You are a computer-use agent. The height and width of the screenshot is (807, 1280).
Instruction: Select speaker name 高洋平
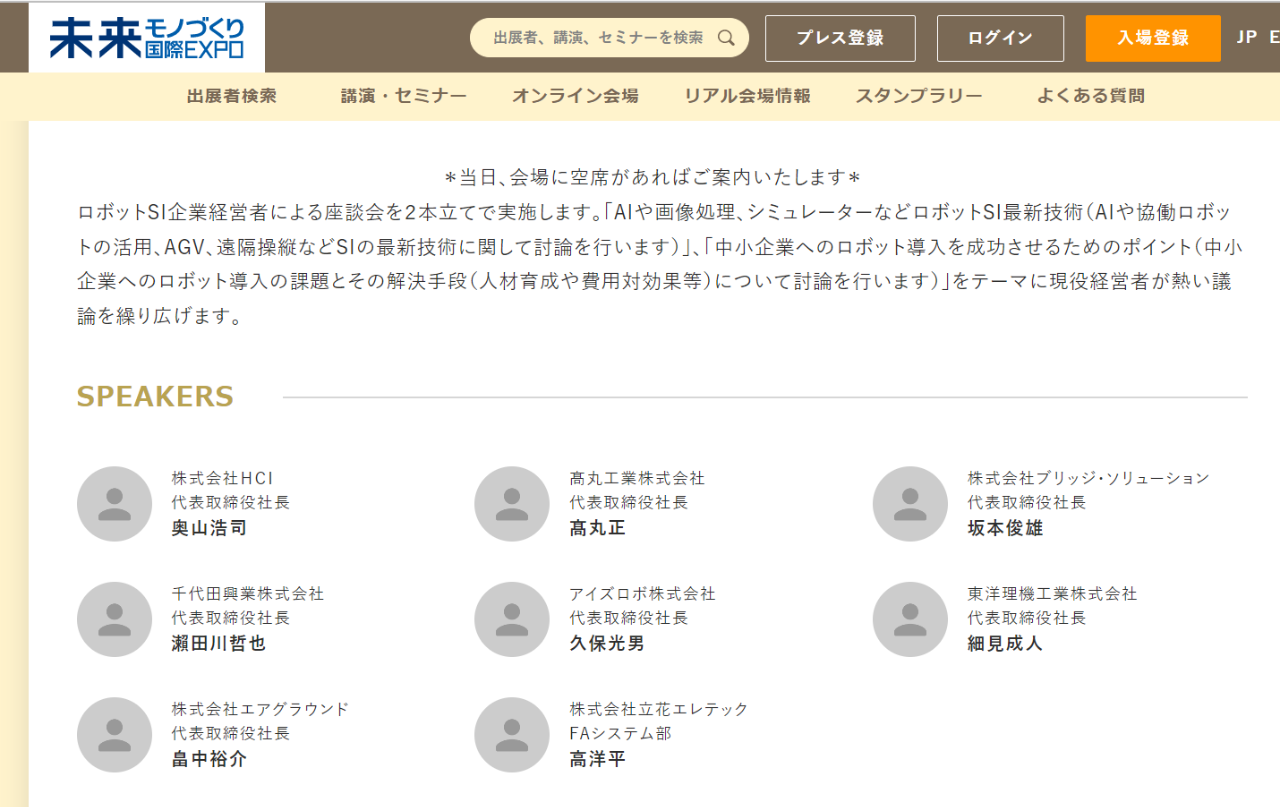[598, 759]
